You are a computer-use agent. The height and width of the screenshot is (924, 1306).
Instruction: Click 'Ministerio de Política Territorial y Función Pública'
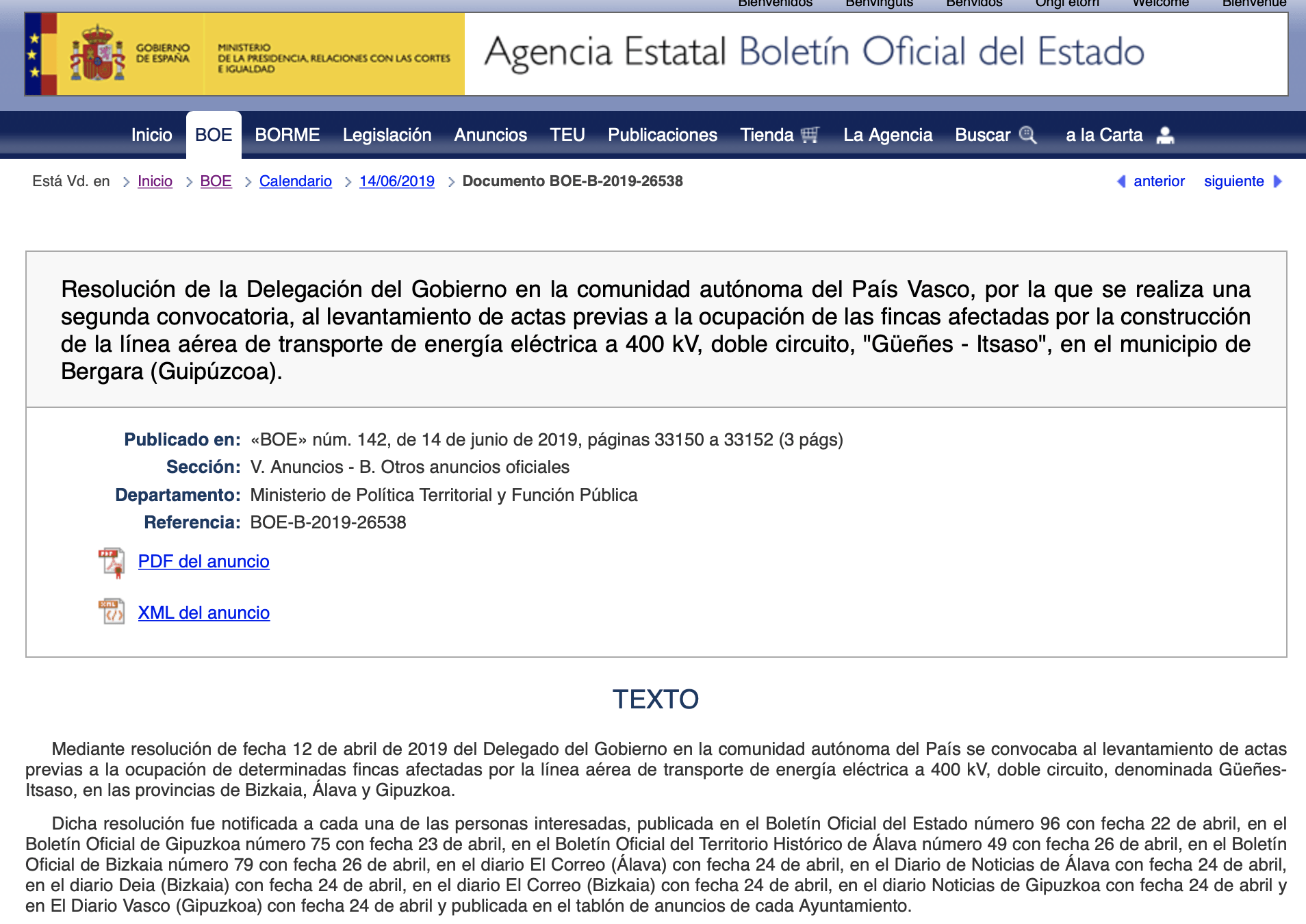pos(444,495)
